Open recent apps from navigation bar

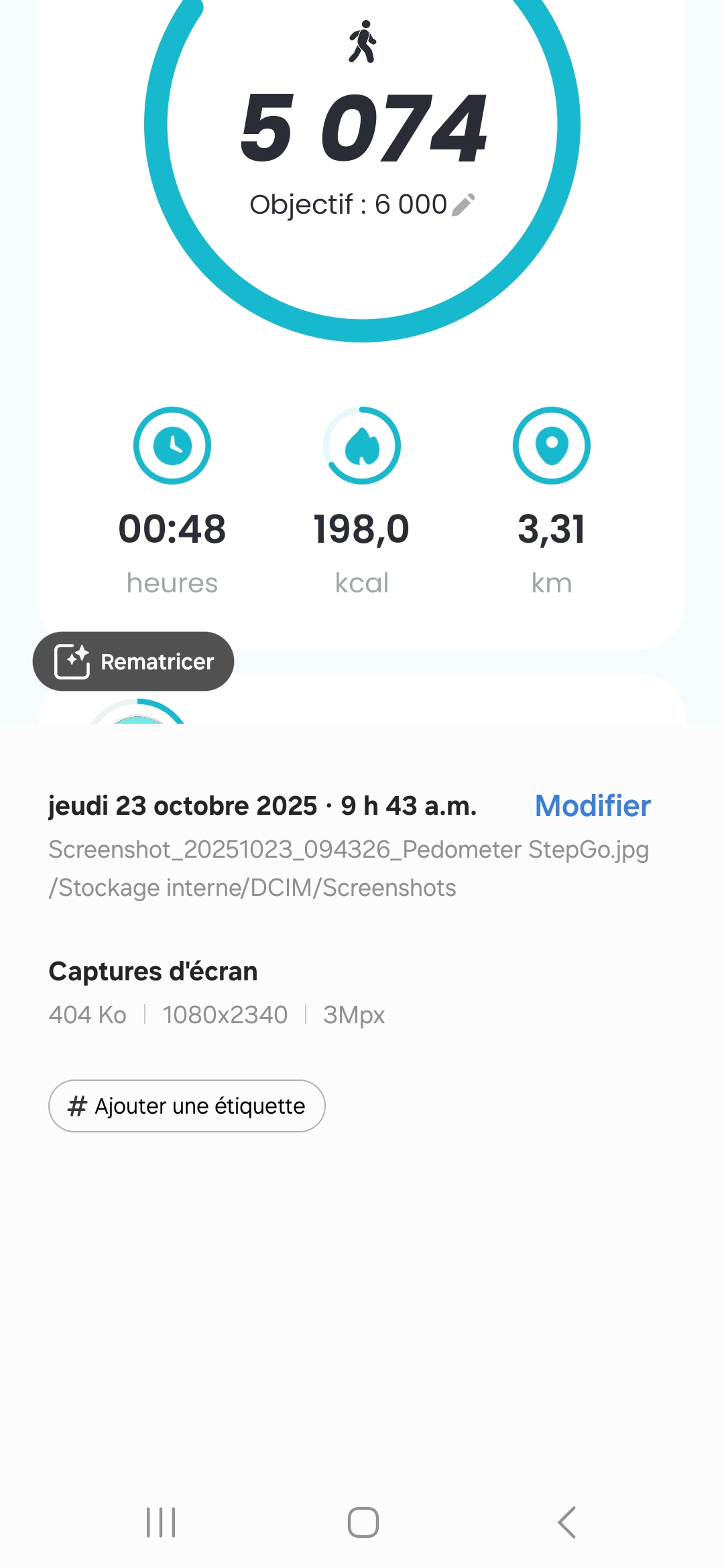tap(161, 1522)
